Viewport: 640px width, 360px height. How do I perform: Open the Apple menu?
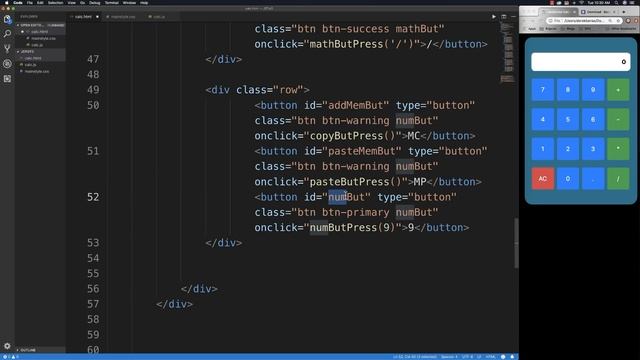coord(6,2)
